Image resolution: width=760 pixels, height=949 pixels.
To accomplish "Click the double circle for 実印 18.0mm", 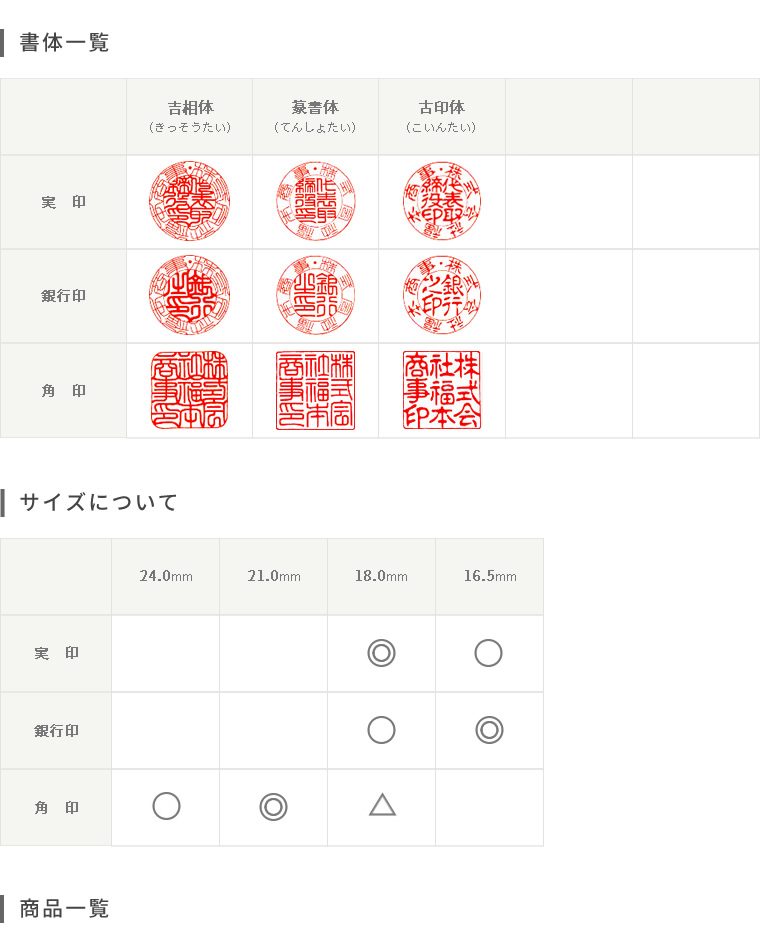I will click(381, 653).
